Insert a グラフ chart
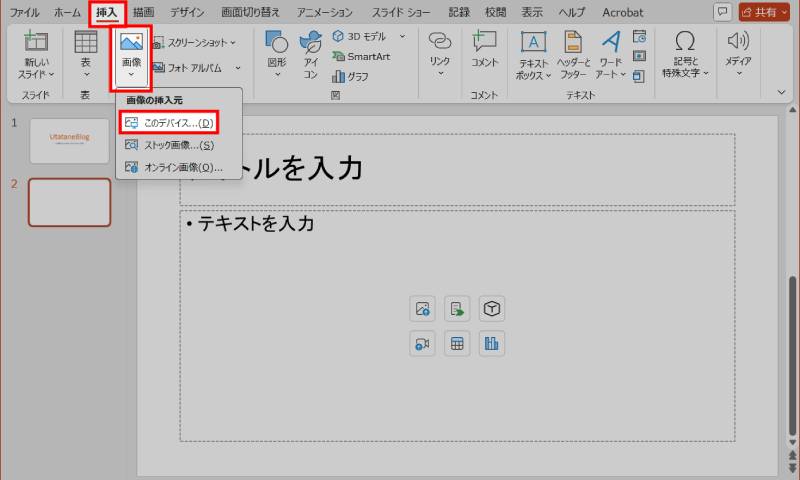 (x=351, y=77)
